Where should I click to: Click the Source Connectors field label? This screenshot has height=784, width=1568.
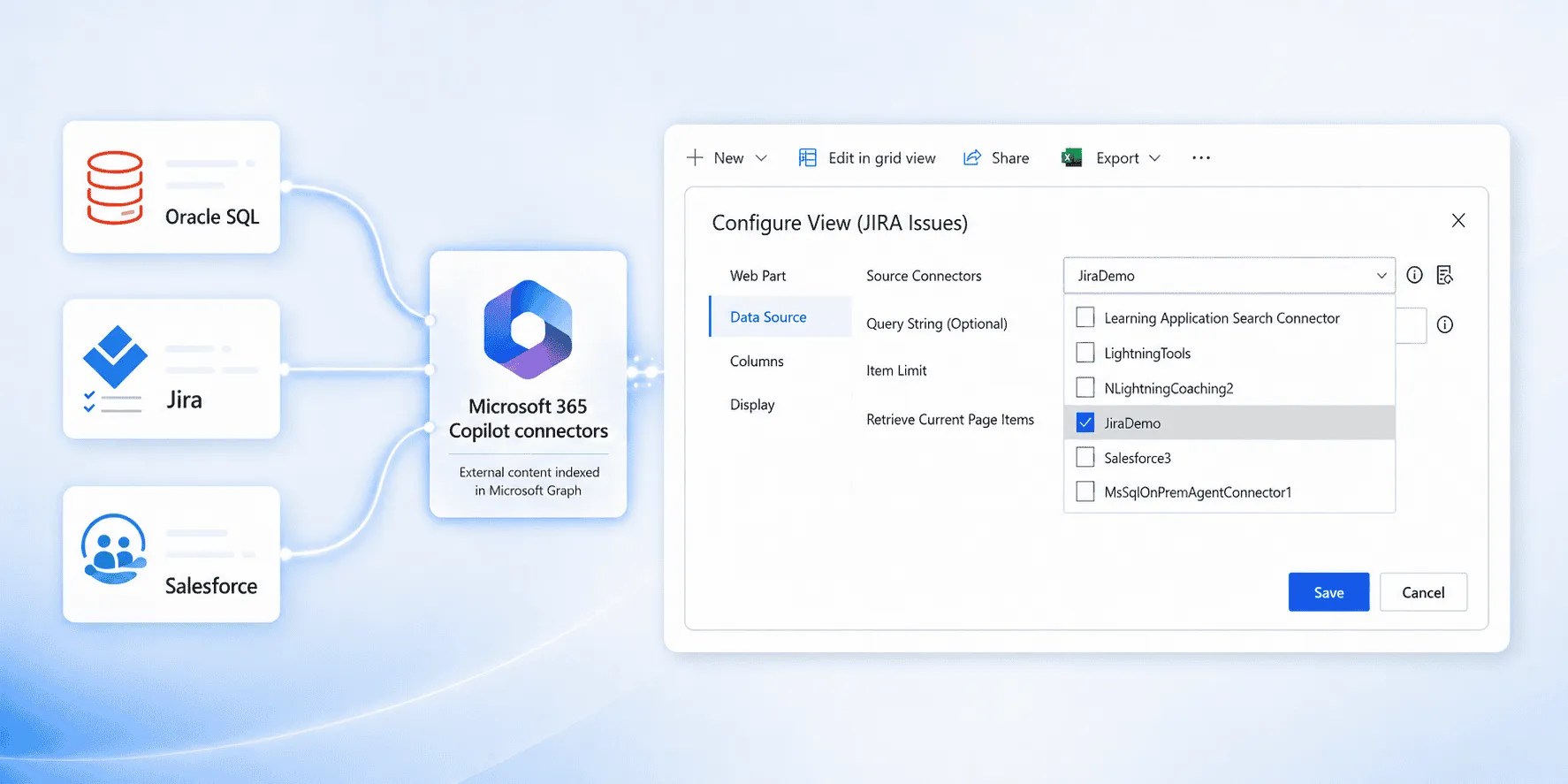click(924, 276)
